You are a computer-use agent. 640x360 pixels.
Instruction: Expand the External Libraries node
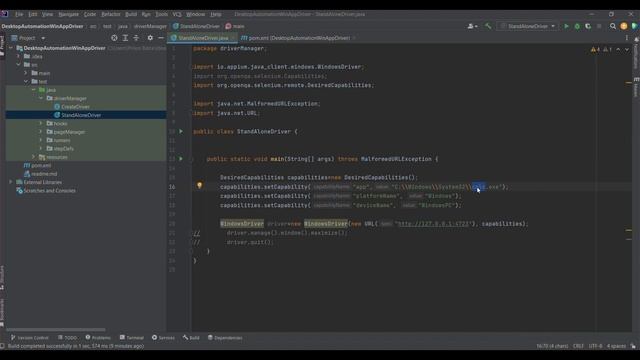point(11,182)
